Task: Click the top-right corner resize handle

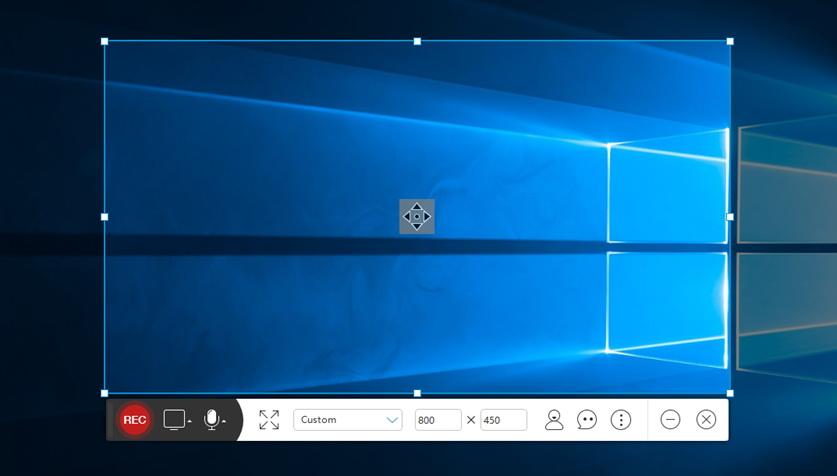Action: point(730,42)
